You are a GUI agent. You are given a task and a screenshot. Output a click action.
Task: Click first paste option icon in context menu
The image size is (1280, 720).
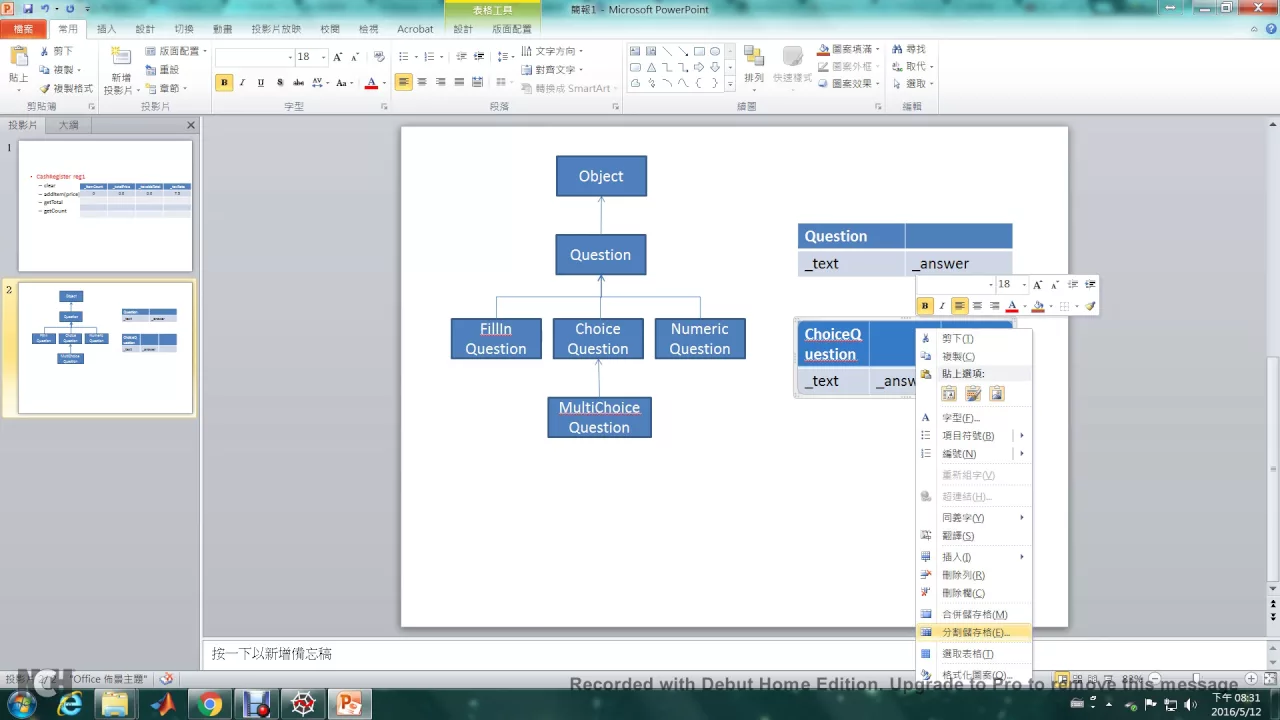(949, 394)
